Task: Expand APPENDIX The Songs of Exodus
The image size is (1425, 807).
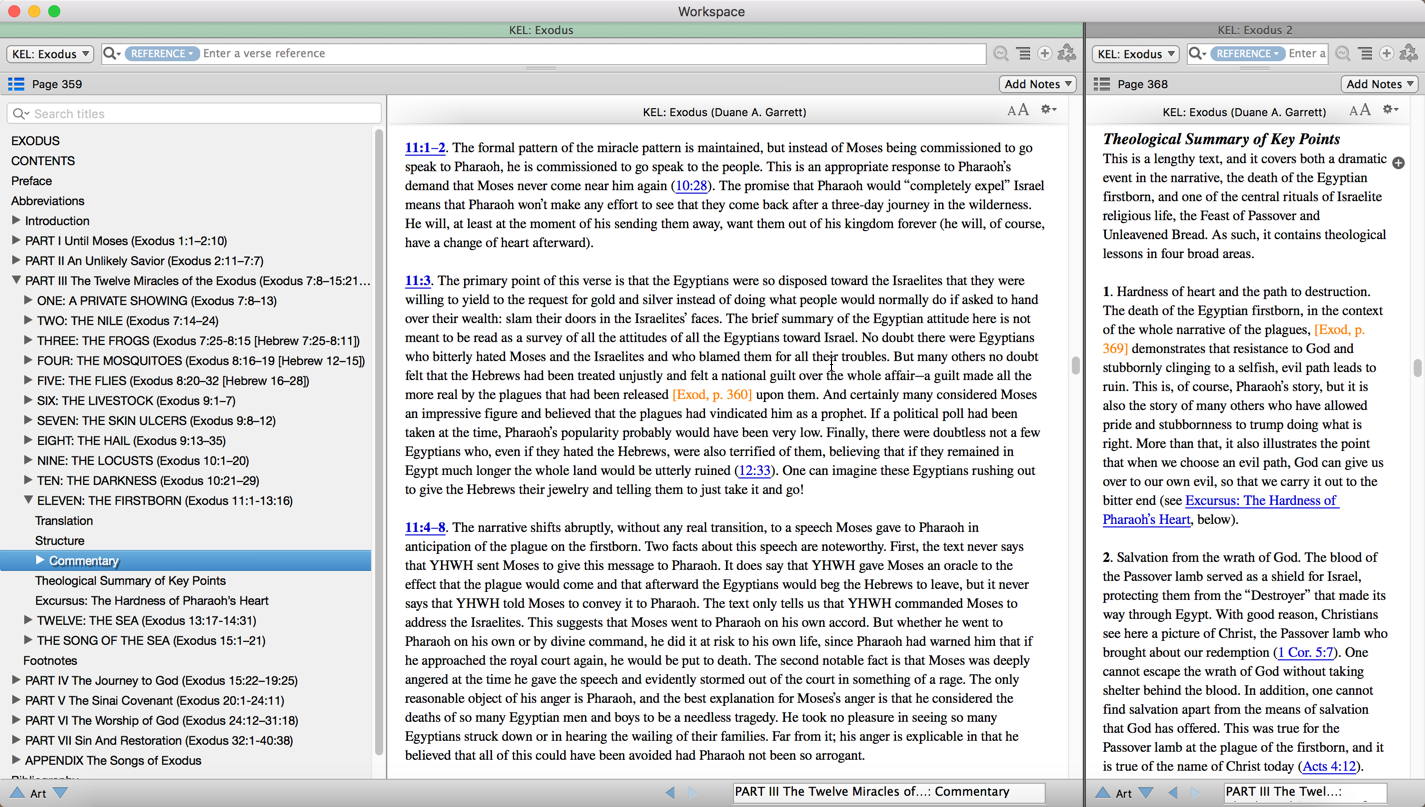Action: pos(16,760)
